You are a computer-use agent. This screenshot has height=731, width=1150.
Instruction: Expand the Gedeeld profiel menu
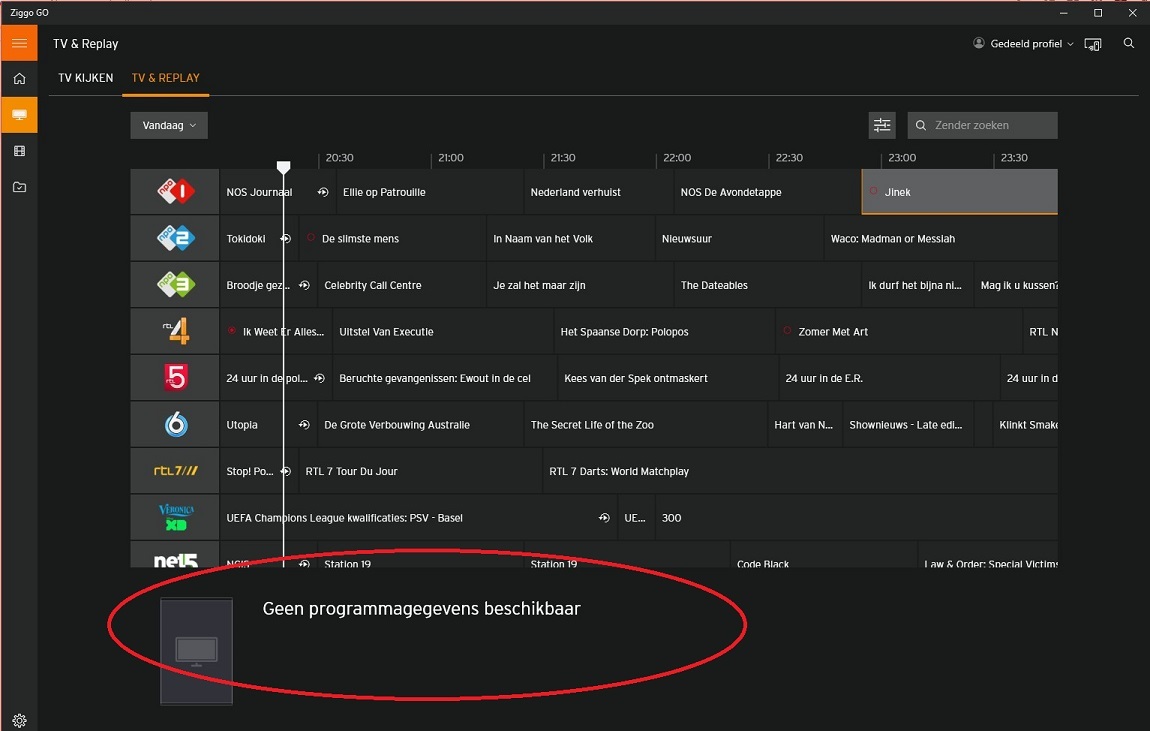(1023, 44)
